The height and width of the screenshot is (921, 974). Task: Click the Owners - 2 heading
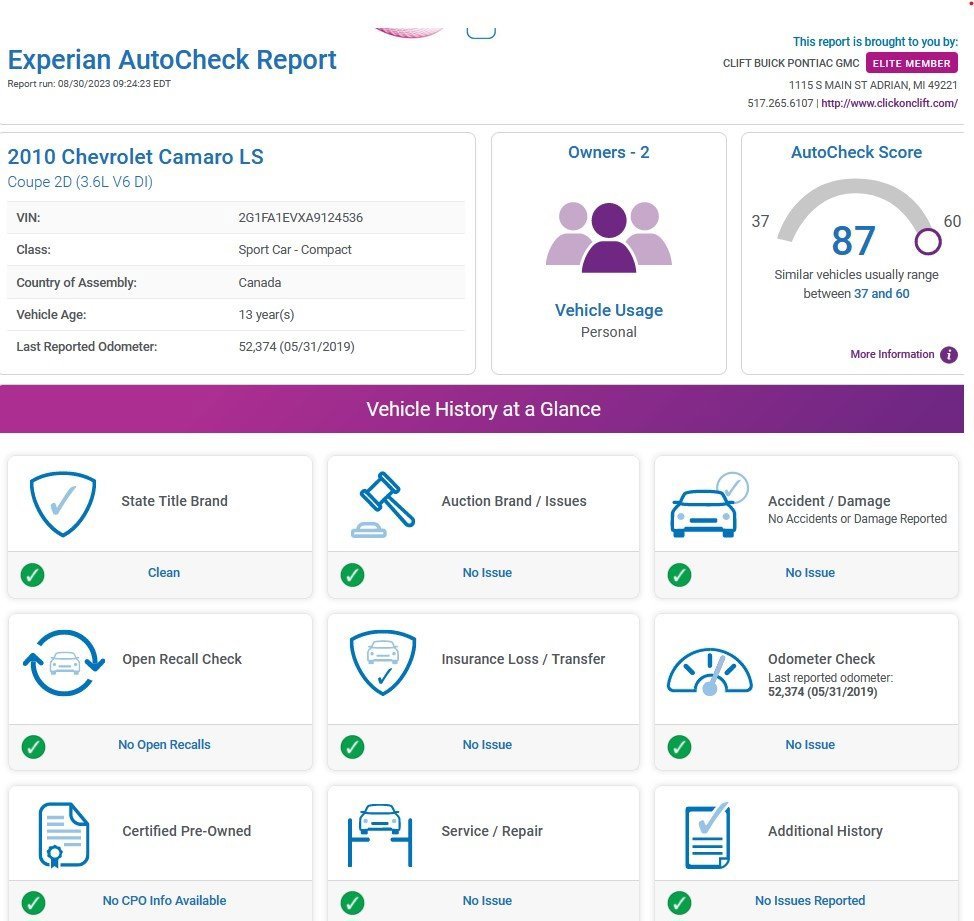(x=609, y=152)
